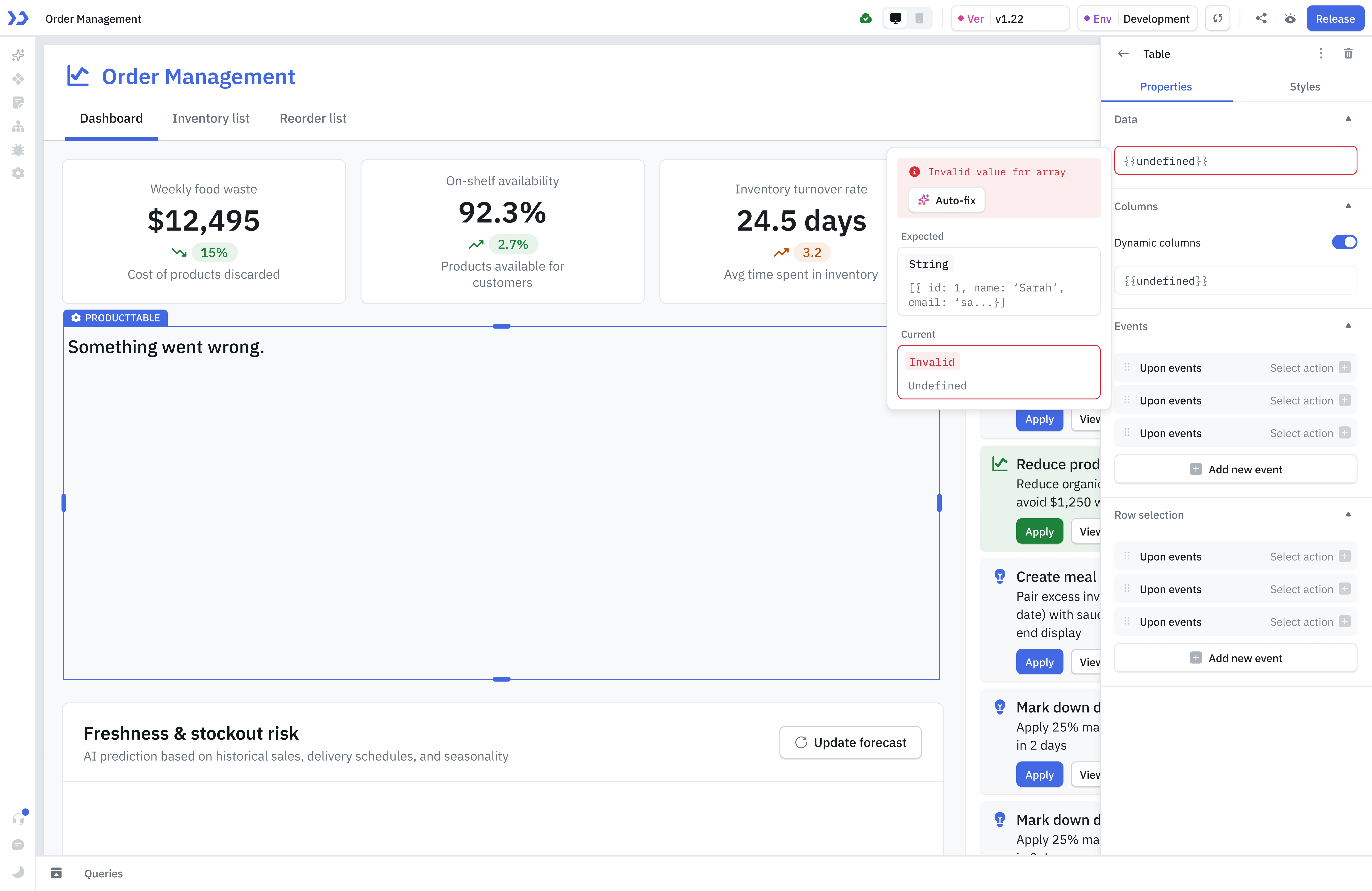Delete the Table component via trash icon
Screen dimensions: 1372x891
pyautogui.click(x=1348, y=54)
